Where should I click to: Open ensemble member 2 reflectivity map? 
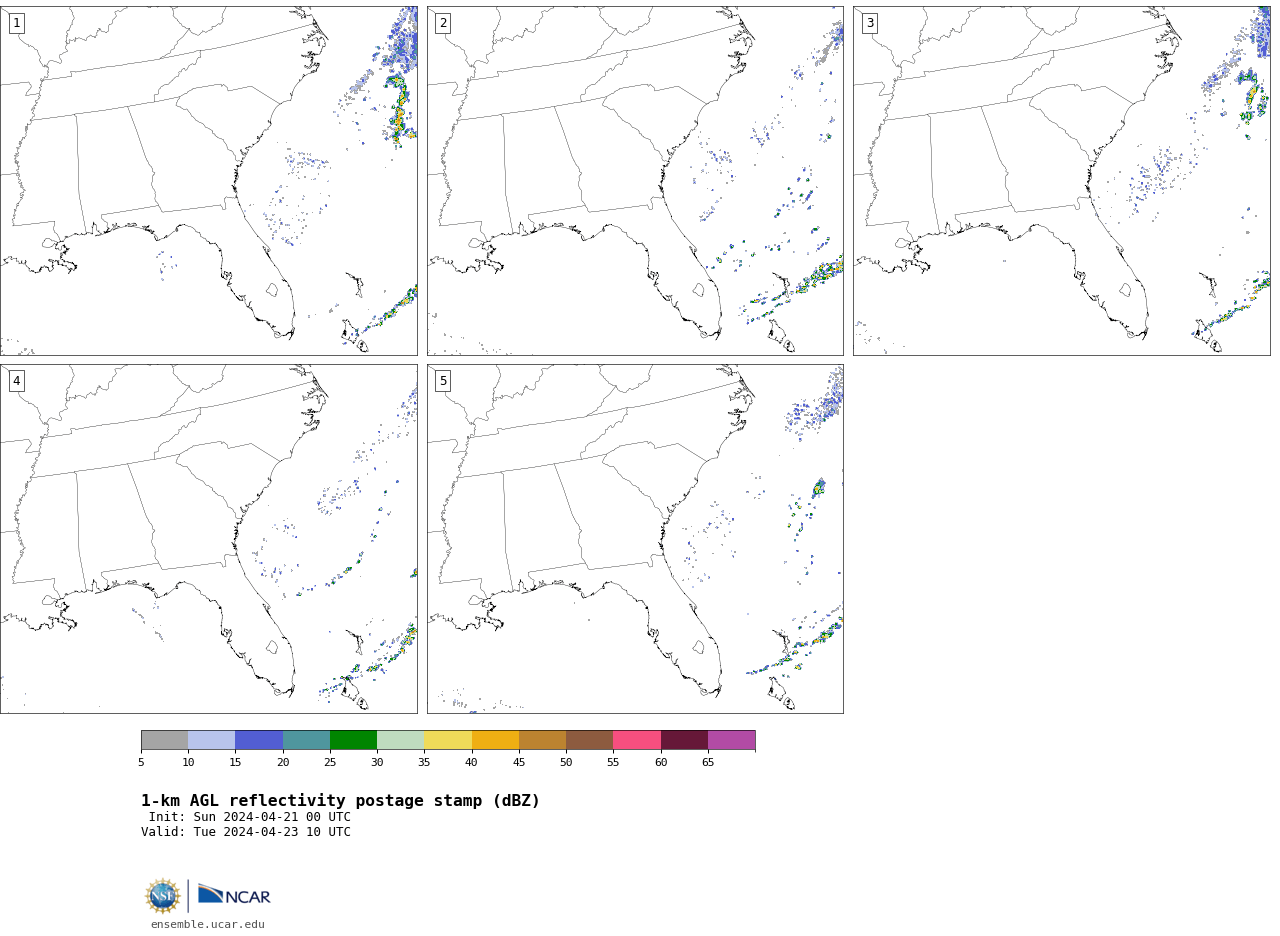coord(635,181)
